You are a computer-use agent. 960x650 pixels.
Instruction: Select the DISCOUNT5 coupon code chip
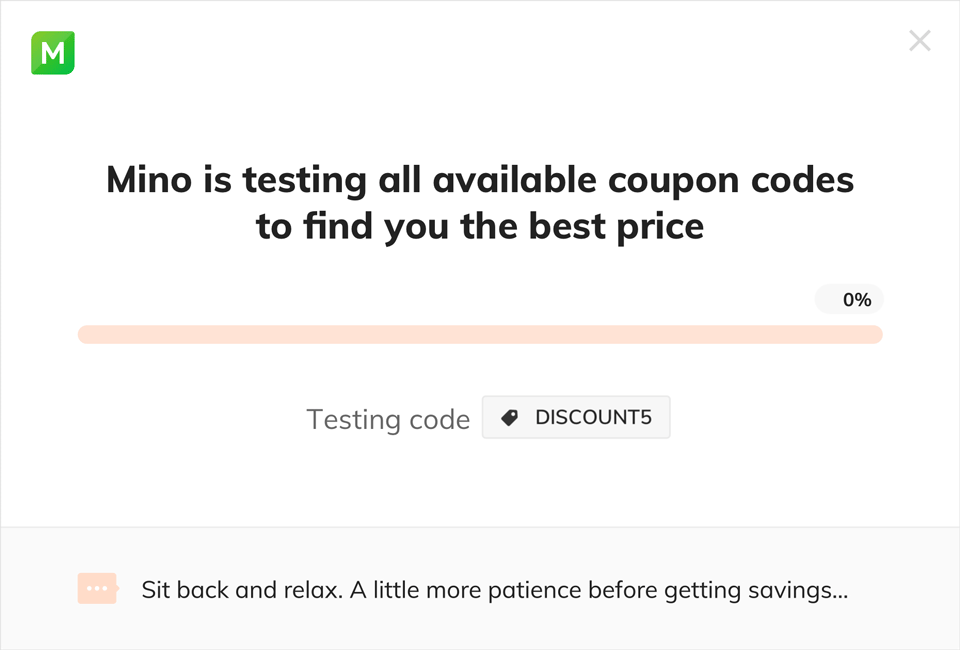[x=576, y=417]
